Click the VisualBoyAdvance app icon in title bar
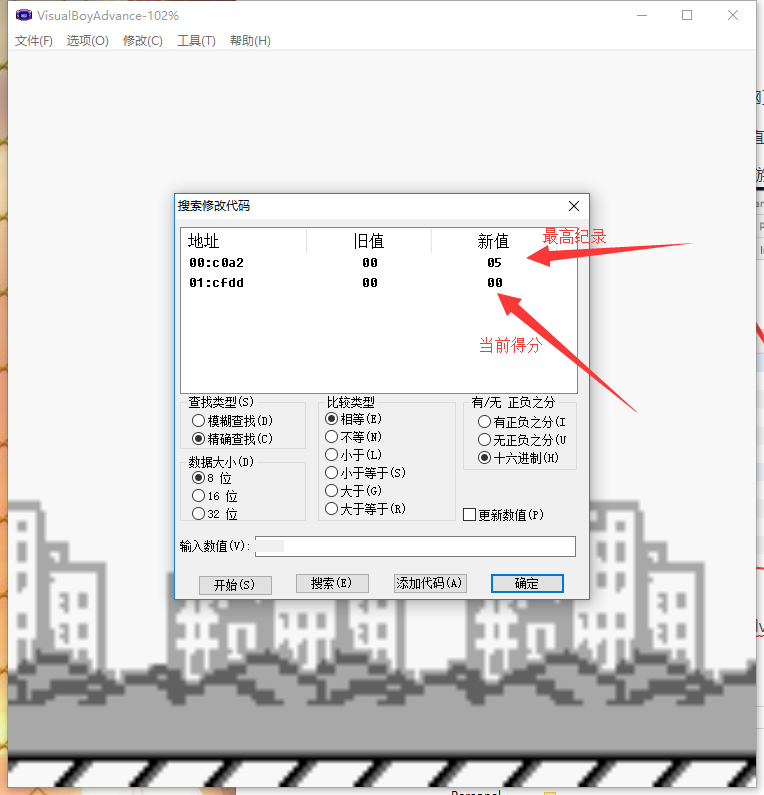 23,15
